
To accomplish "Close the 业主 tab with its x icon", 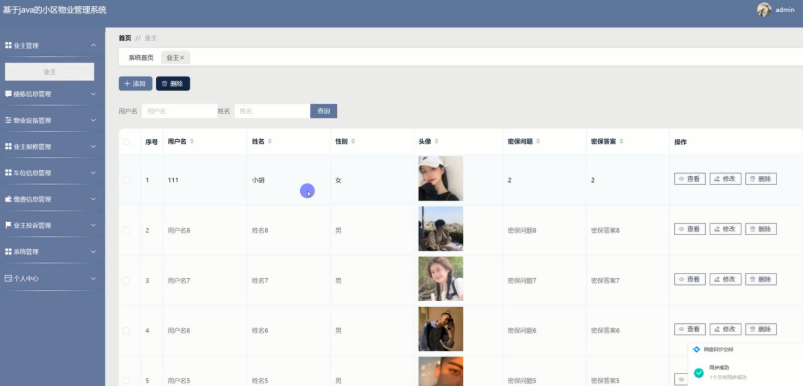I will coord(182,58).
